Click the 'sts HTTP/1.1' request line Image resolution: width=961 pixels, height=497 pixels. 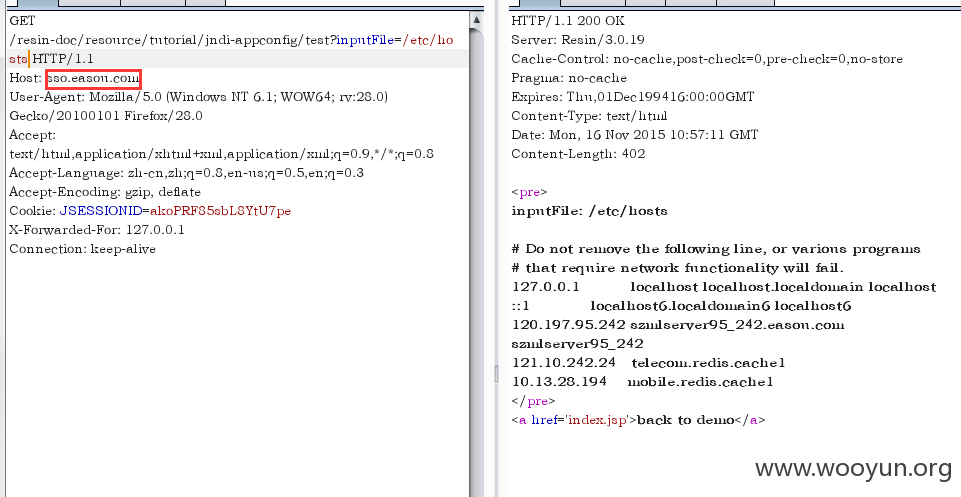51,59
